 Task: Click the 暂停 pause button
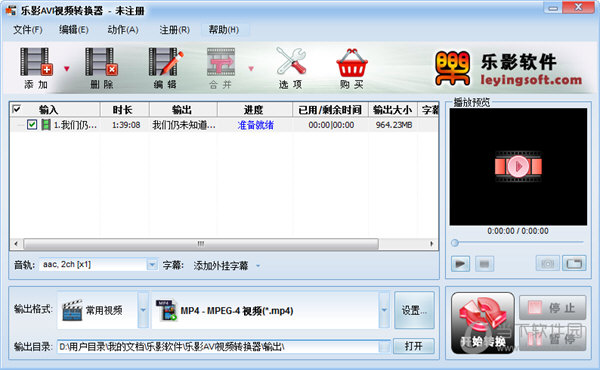(552, 338)
